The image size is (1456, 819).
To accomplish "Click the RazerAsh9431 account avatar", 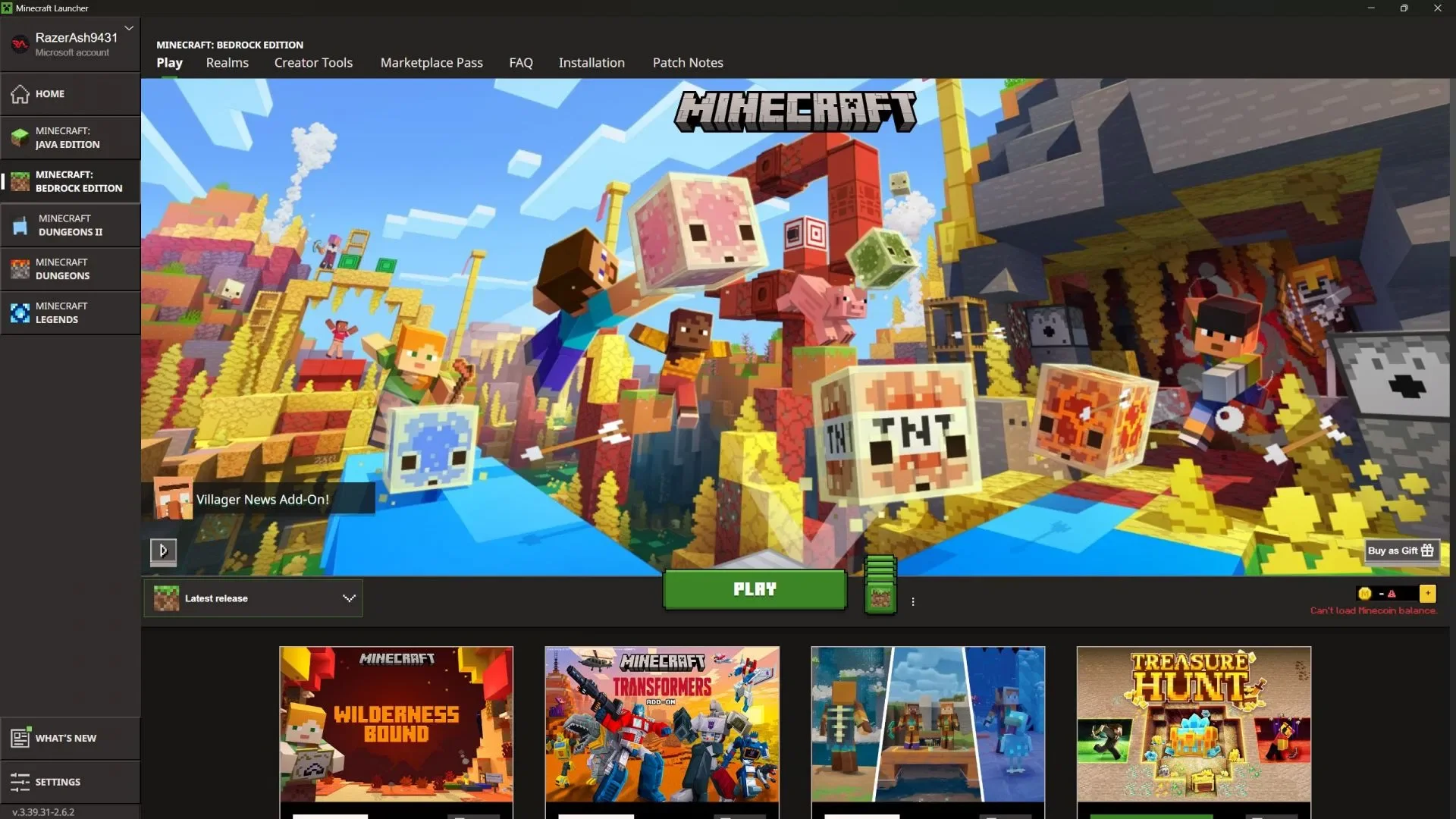I will [20, 44].
